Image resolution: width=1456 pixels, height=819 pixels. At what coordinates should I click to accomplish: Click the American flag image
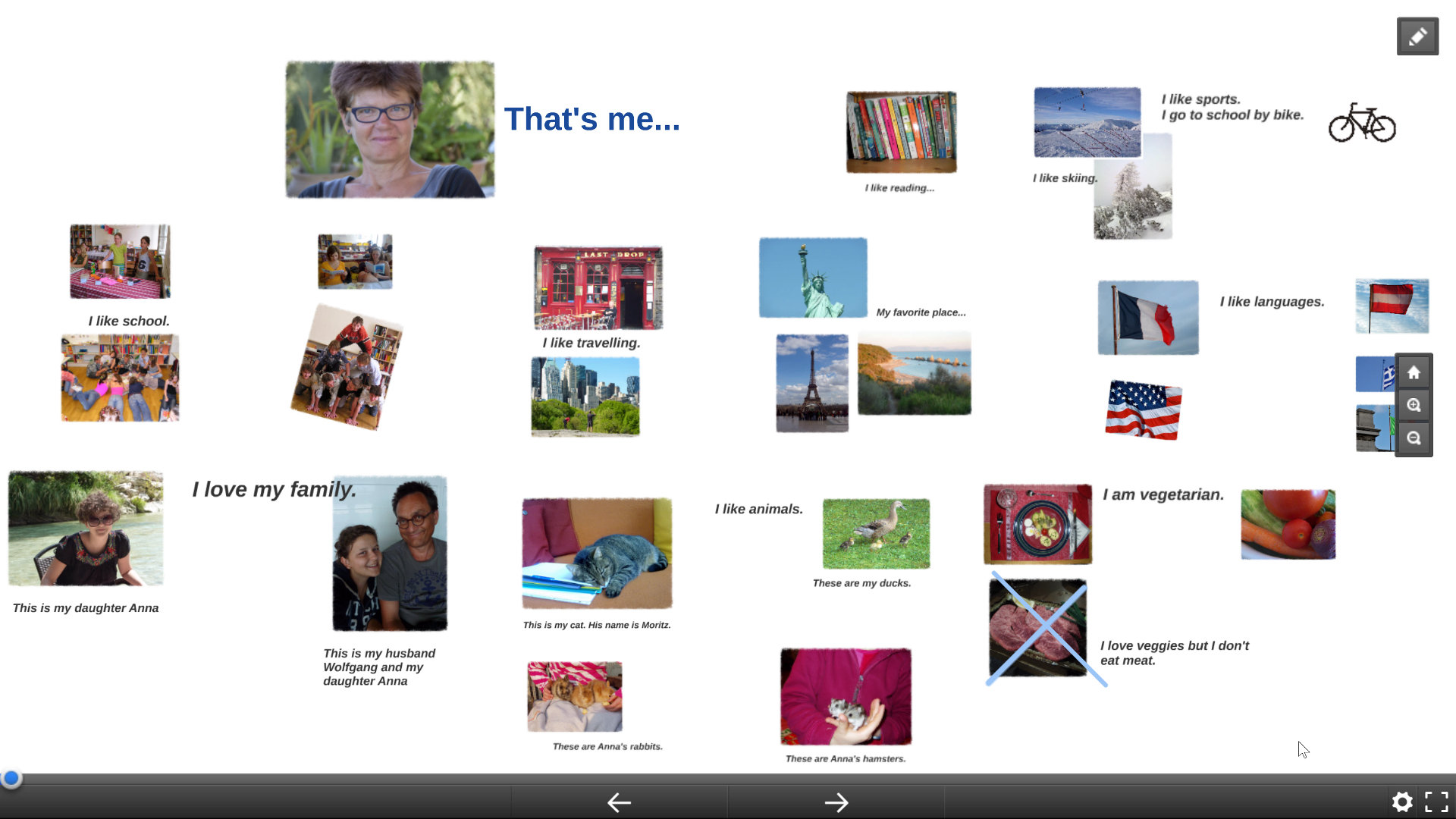(x=1143, y=410)
